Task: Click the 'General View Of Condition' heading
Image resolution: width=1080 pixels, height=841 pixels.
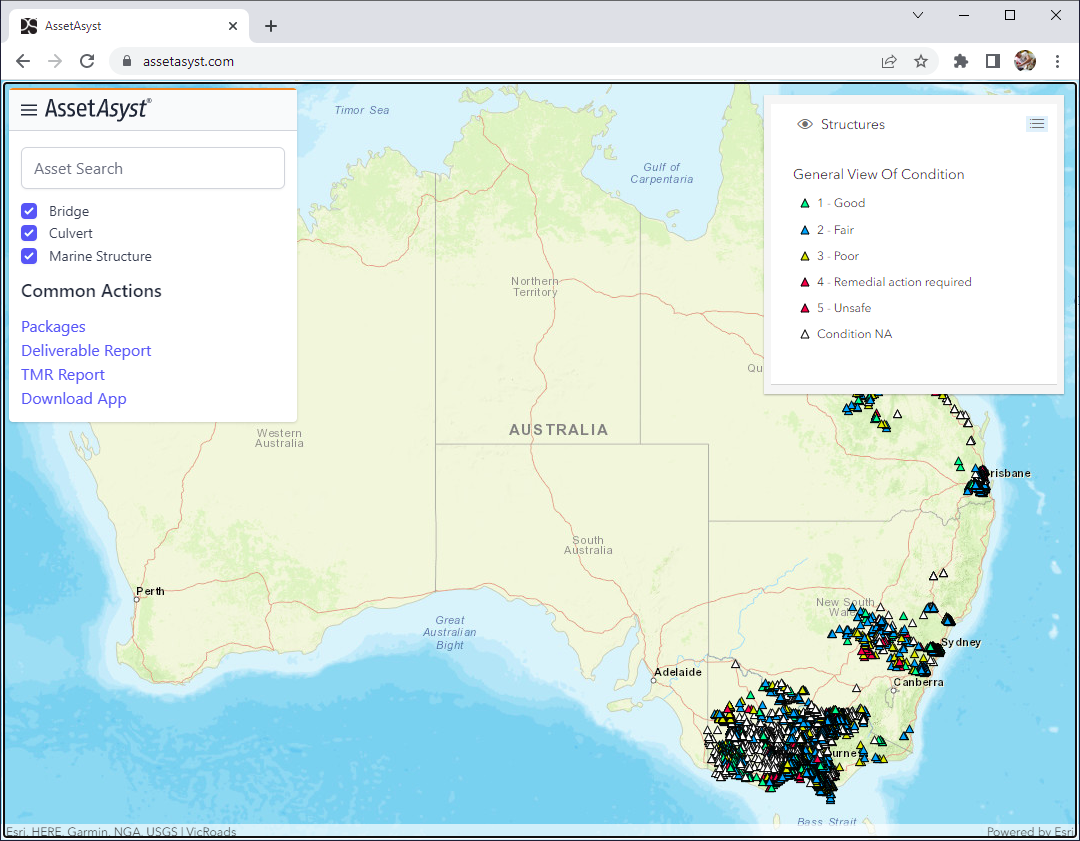Action: point(878,174)
